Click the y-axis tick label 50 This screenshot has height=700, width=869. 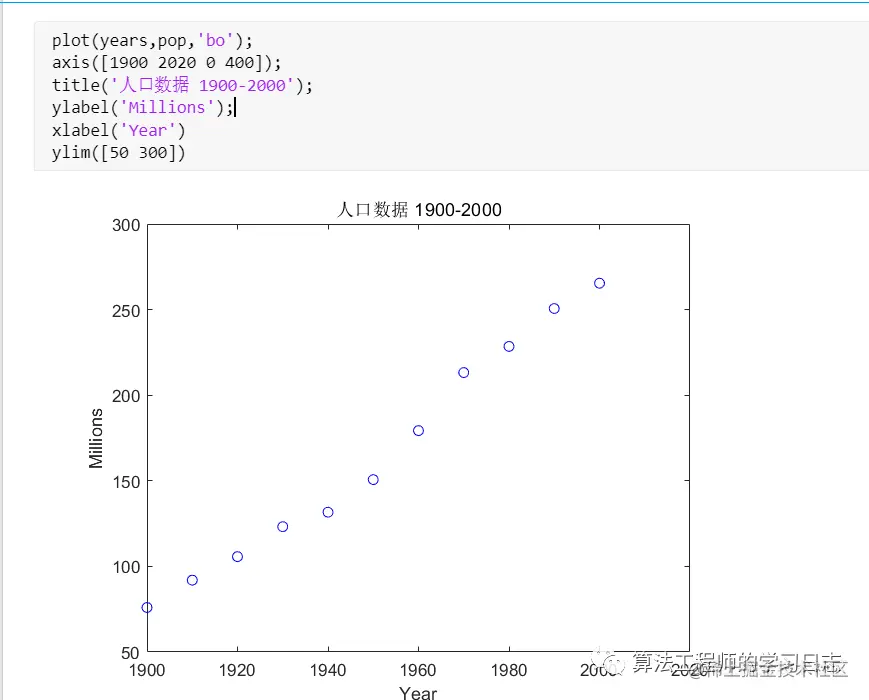tap(131, 653)
